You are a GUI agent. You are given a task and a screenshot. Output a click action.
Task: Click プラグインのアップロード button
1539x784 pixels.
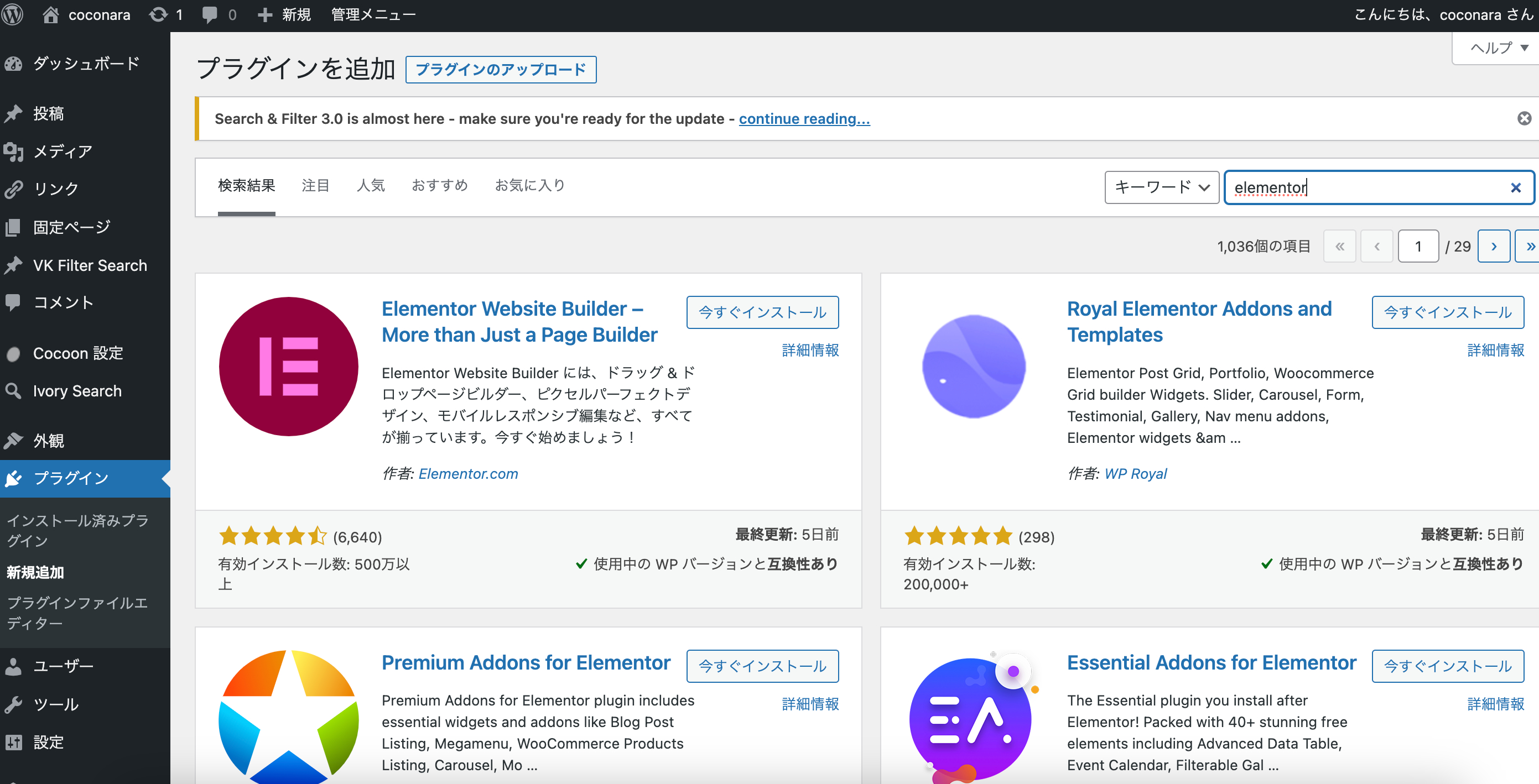click(x=501, y=70)
